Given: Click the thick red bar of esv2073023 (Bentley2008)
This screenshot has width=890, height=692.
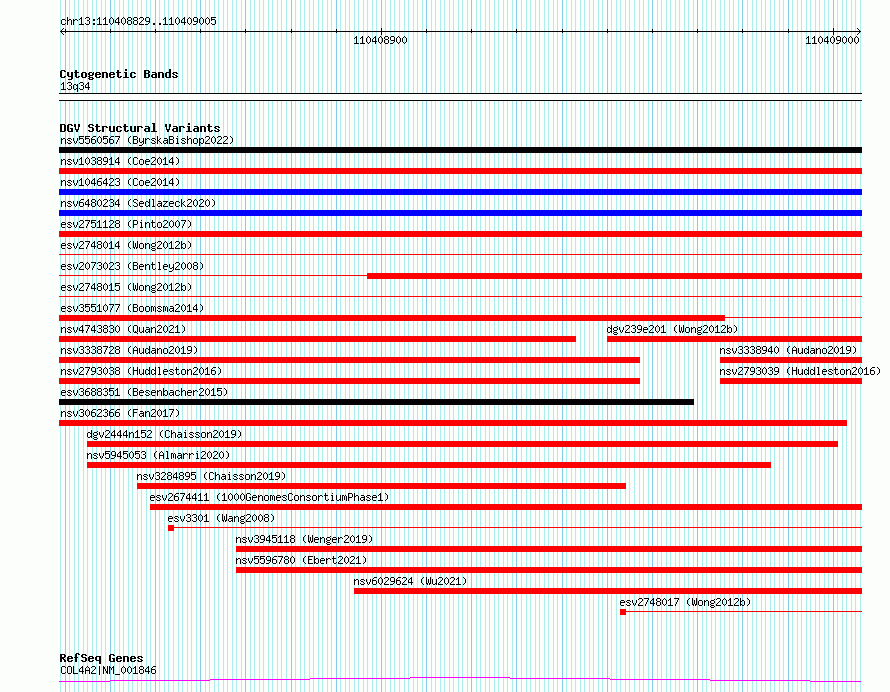Looking at the screenshot, I should pyautogui.click(x=615, y=276).
